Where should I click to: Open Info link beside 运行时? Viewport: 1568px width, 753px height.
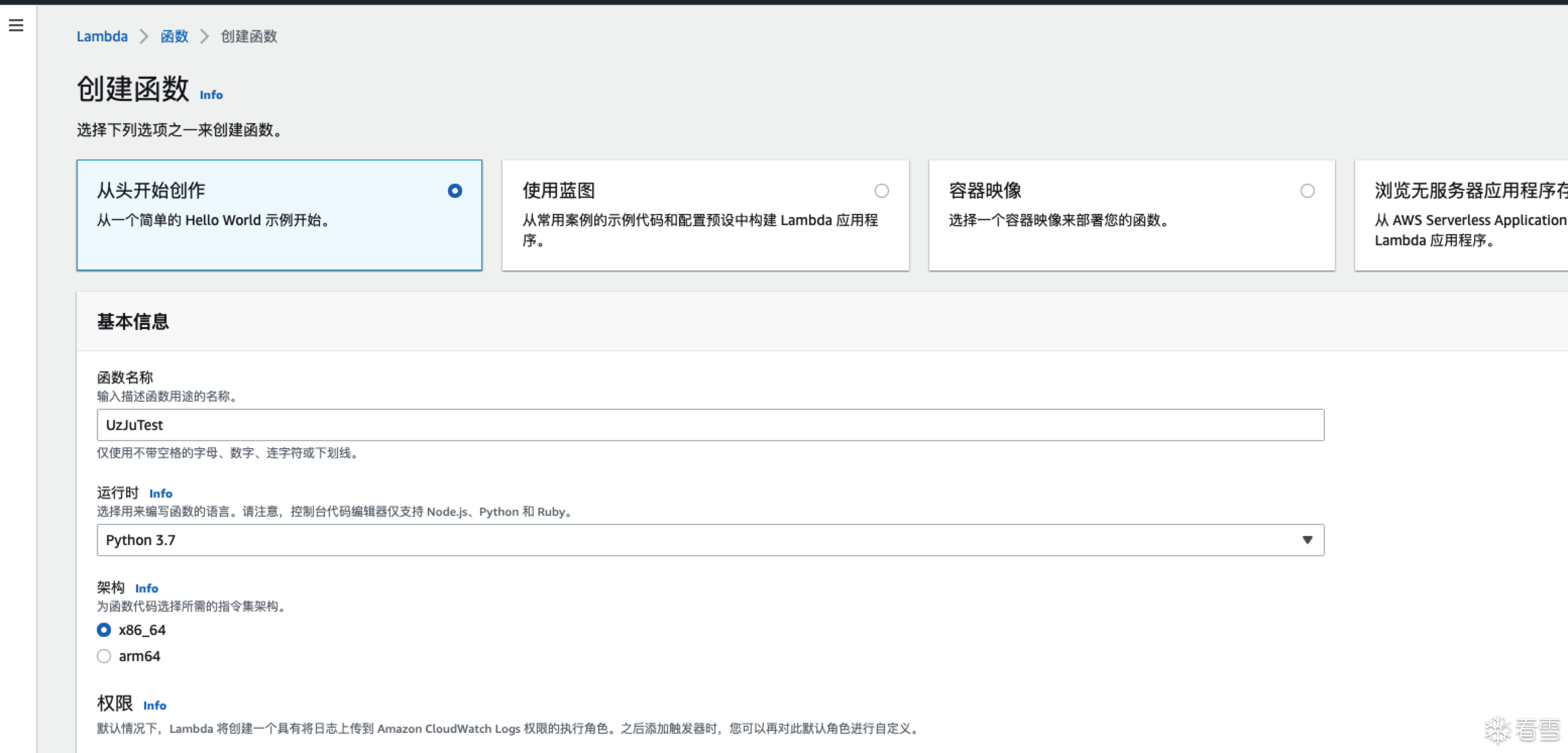(161, 494)
